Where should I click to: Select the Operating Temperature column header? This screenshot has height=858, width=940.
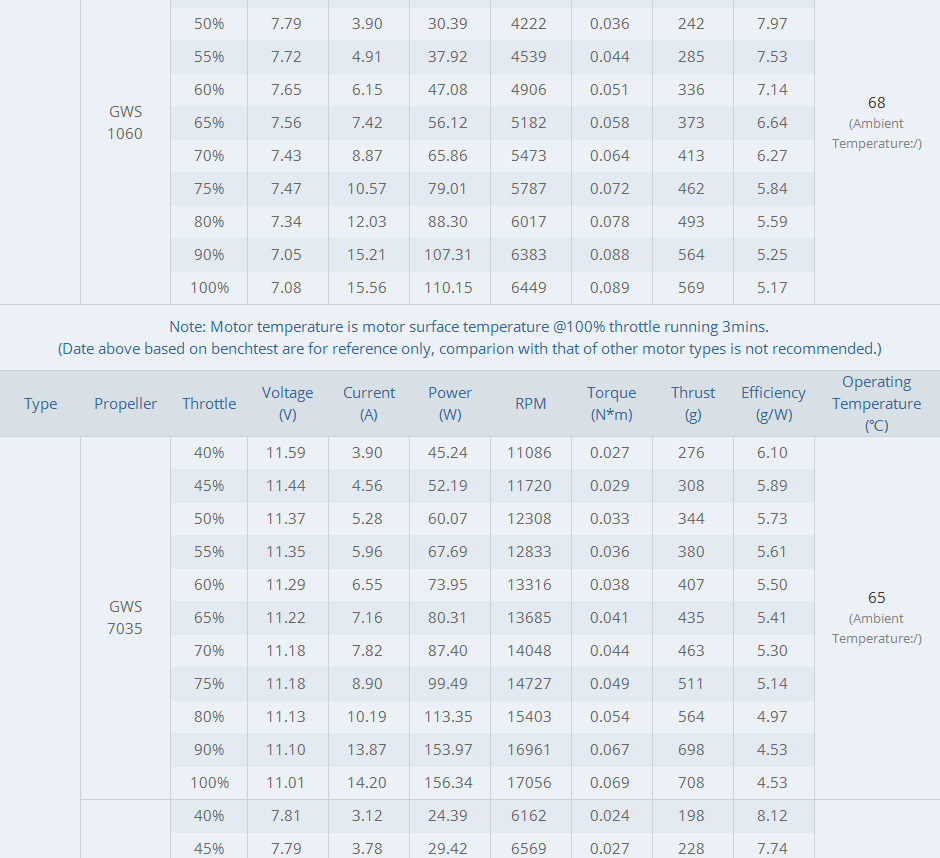[x=876, y=403]
